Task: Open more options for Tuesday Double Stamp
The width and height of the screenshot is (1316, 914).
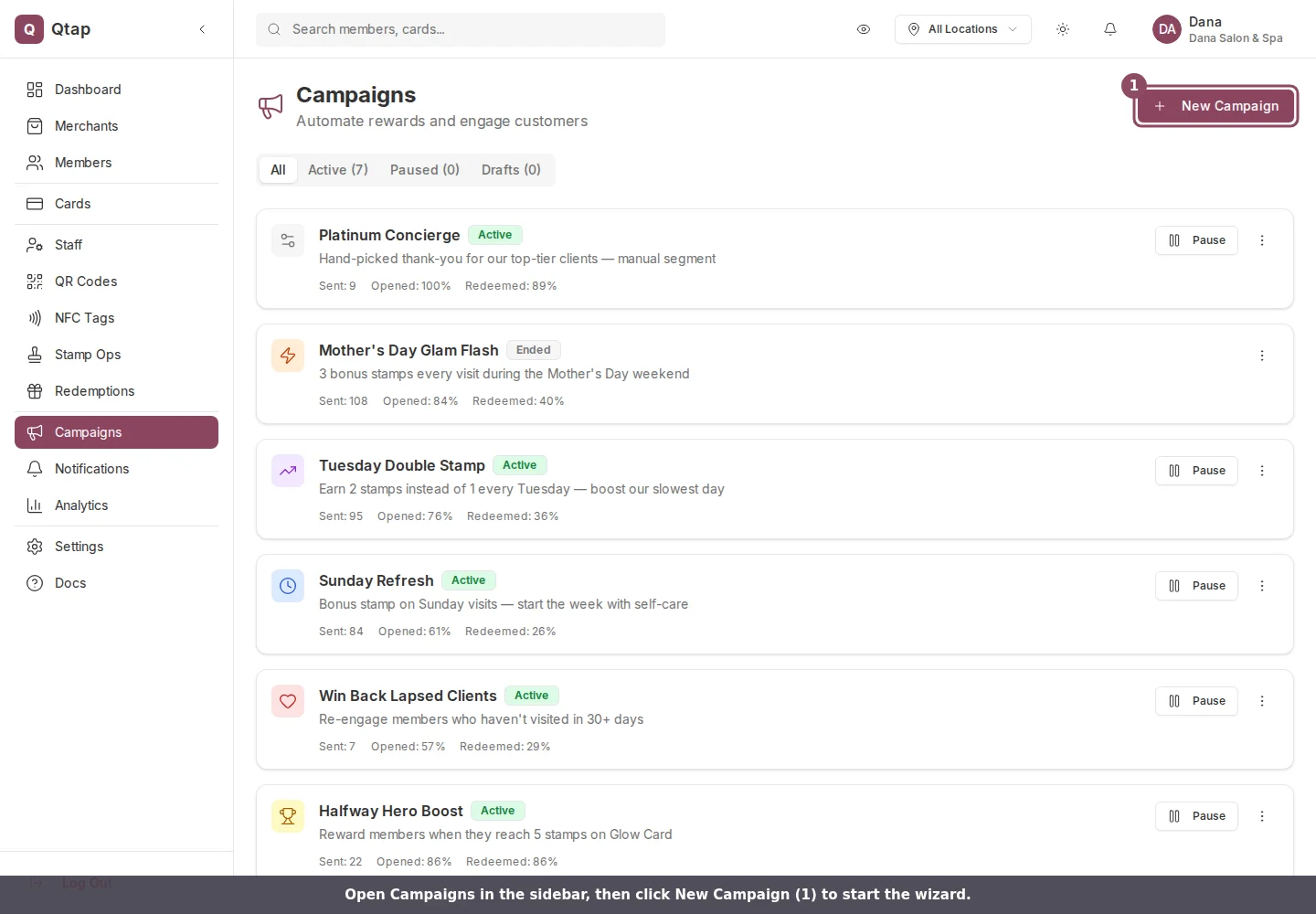Action: [x=1262, y=471]
